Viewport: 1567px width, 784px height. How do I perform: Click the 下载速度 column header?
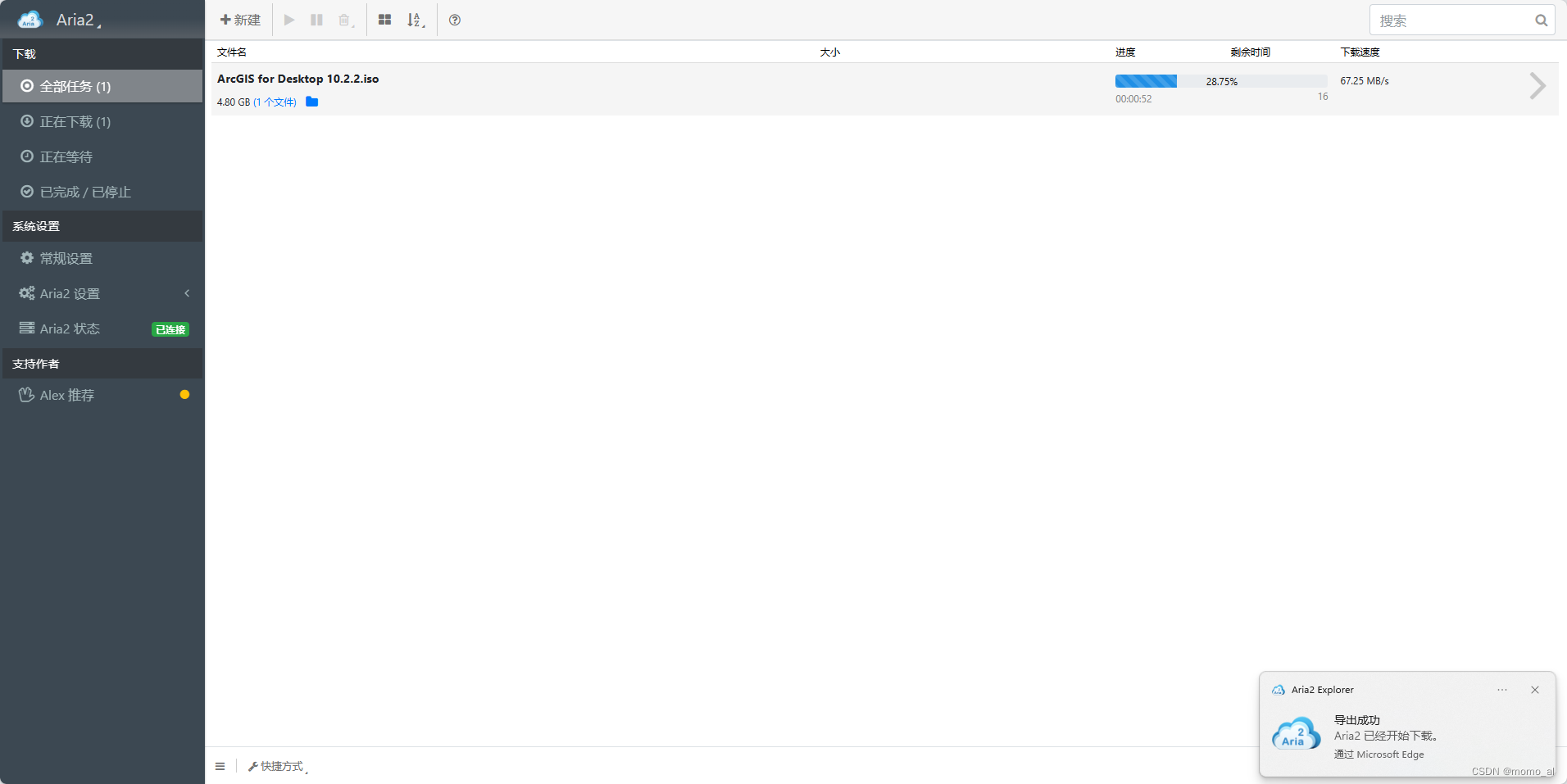click(x=1360, y=52)
